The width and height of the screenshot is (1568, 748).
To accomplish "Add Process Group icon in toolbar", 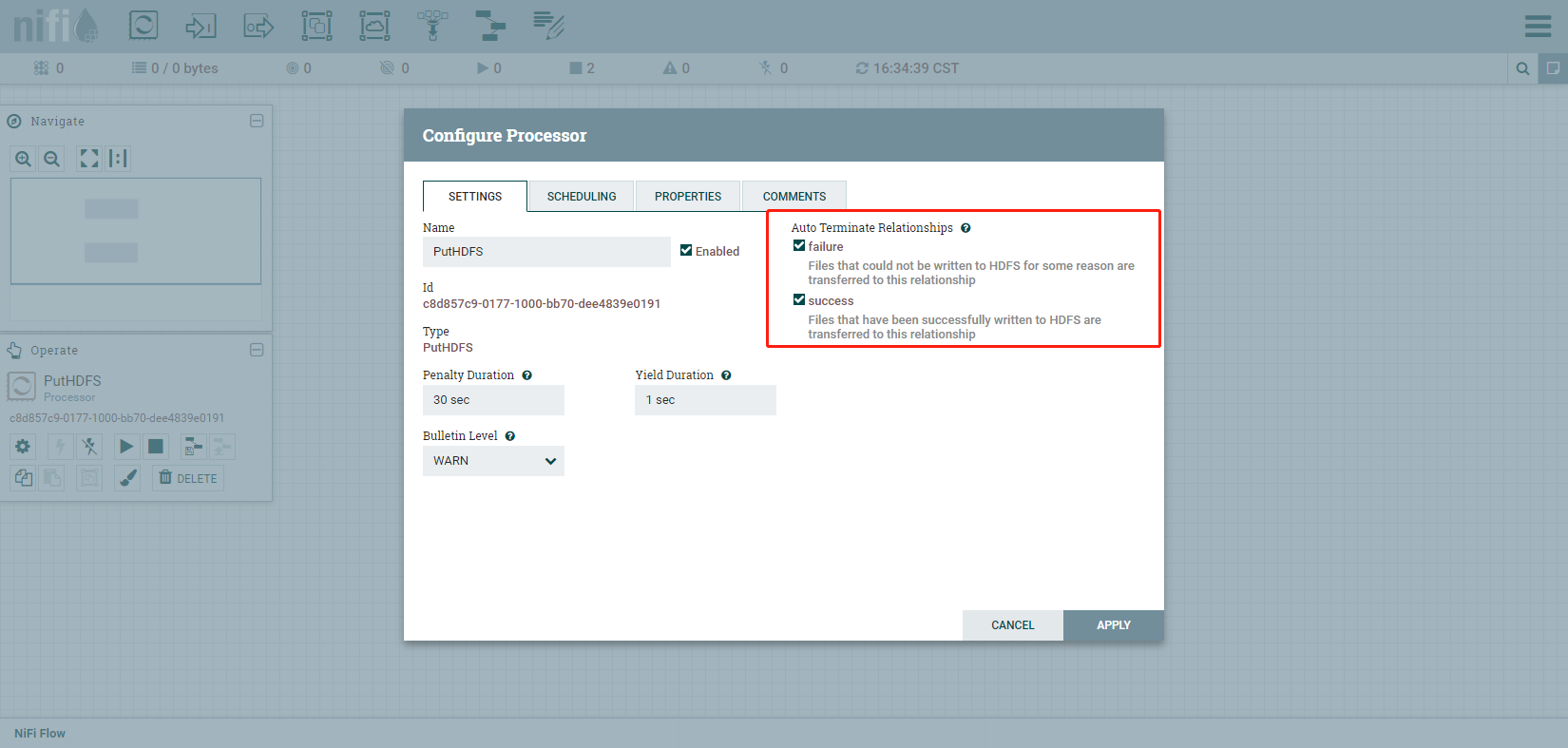I will point(316,25).
